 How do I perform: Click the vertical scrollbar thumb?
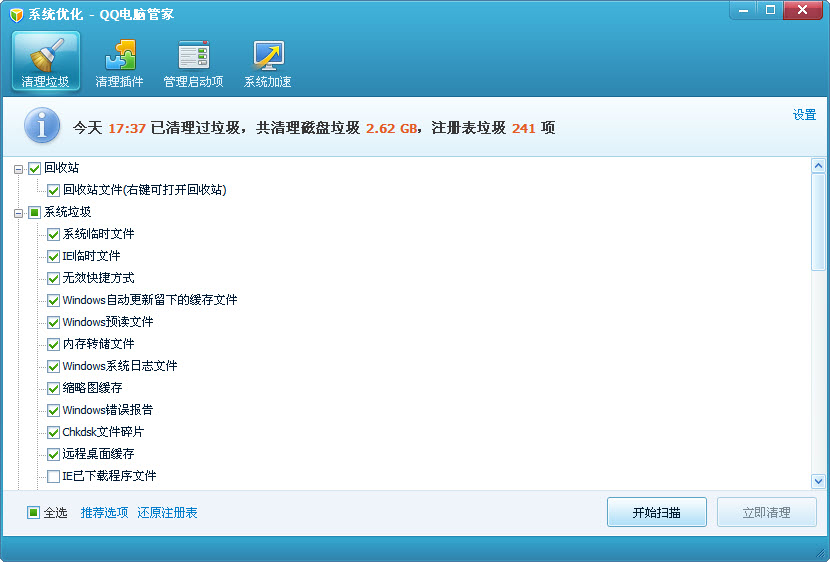pyautogui.click(x=818, y=222)
